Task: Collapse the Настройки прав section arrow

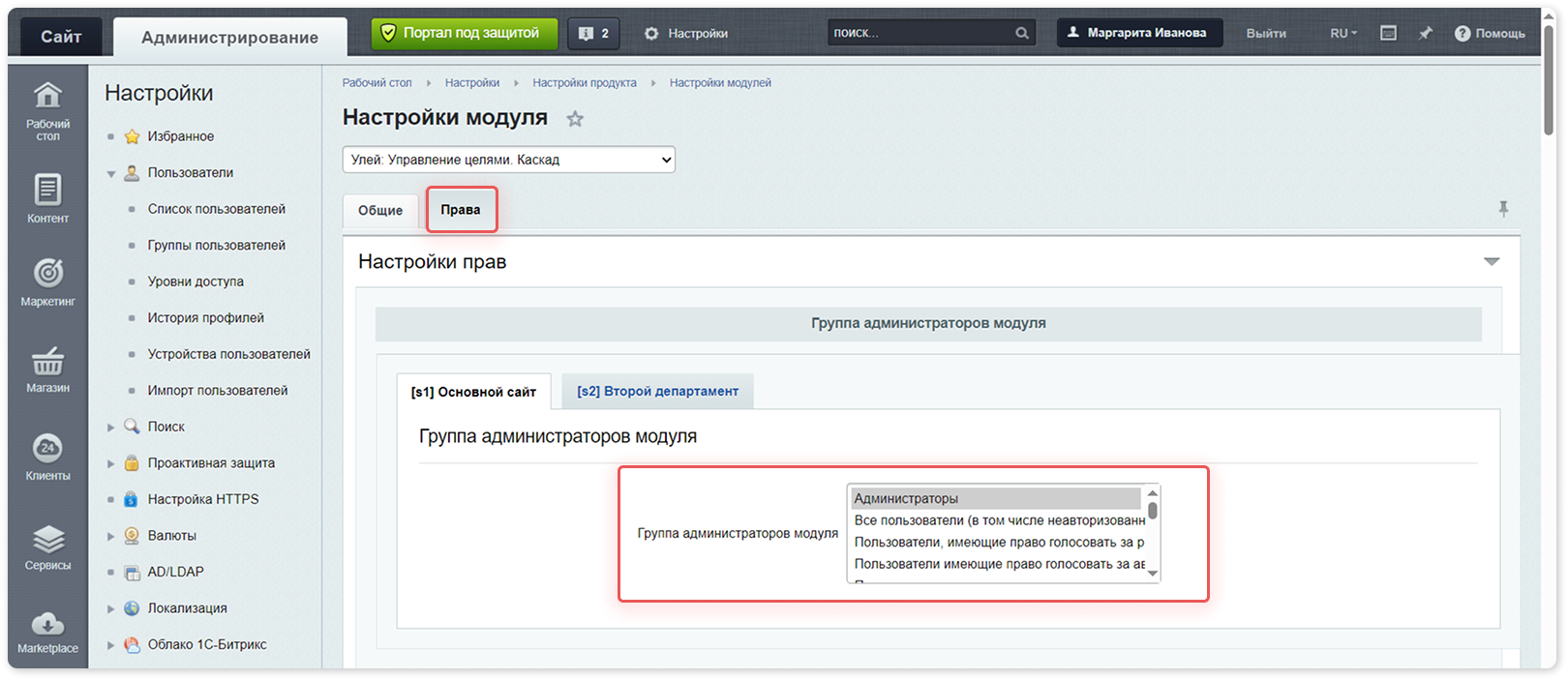Action: coord(1492,262)
